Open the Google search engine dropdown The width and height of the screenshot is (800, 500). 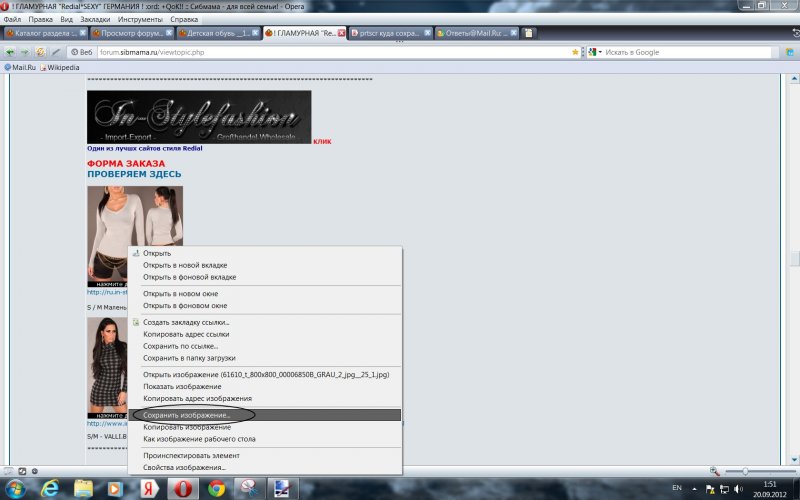point(594,52)
